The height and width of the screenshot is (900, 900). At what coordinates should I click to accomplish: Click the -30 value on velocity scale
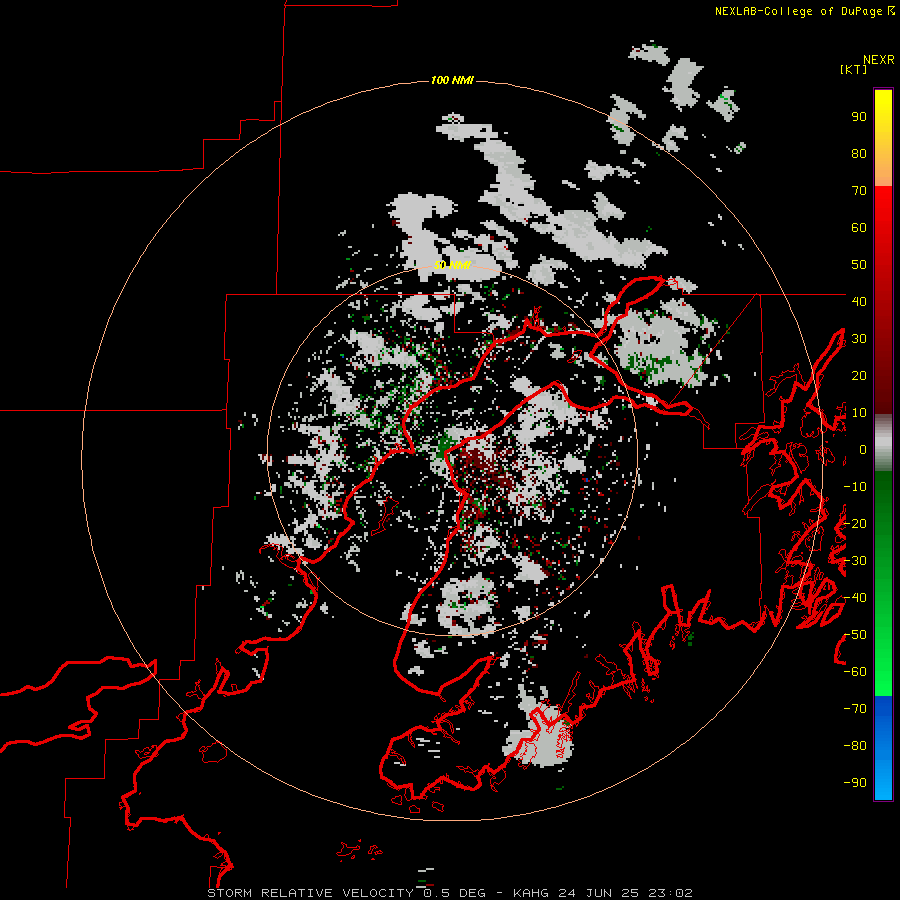point(855,561)
